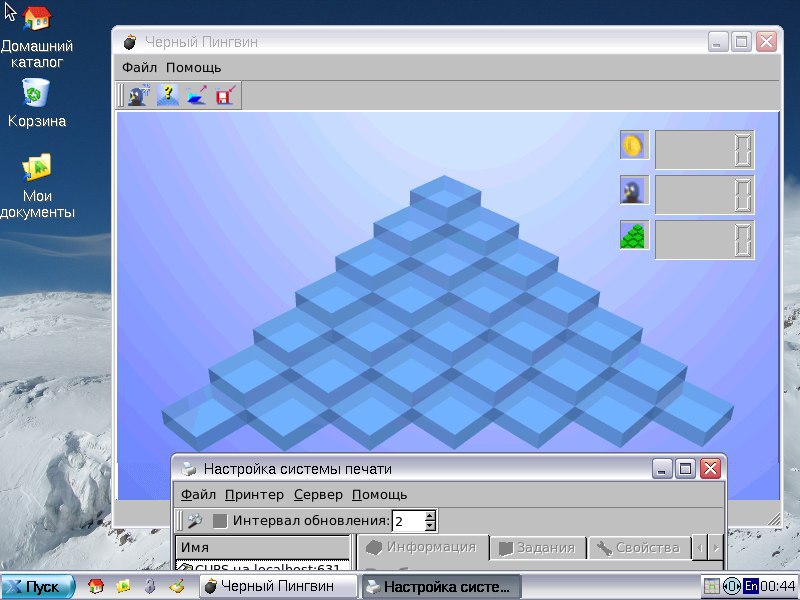Click the Имя column header
The image size is (800, 600).
coord(262,547)
